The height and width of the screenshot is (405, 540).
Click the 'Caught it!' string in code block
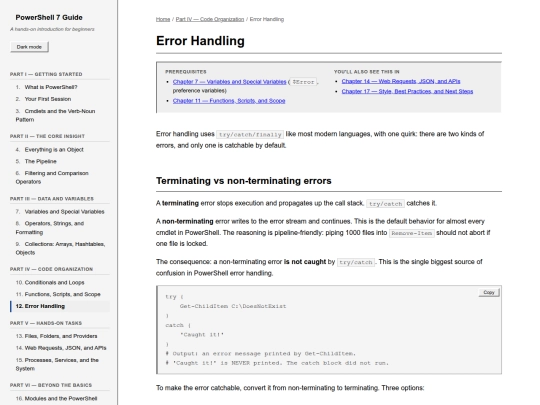coord(202,334)
